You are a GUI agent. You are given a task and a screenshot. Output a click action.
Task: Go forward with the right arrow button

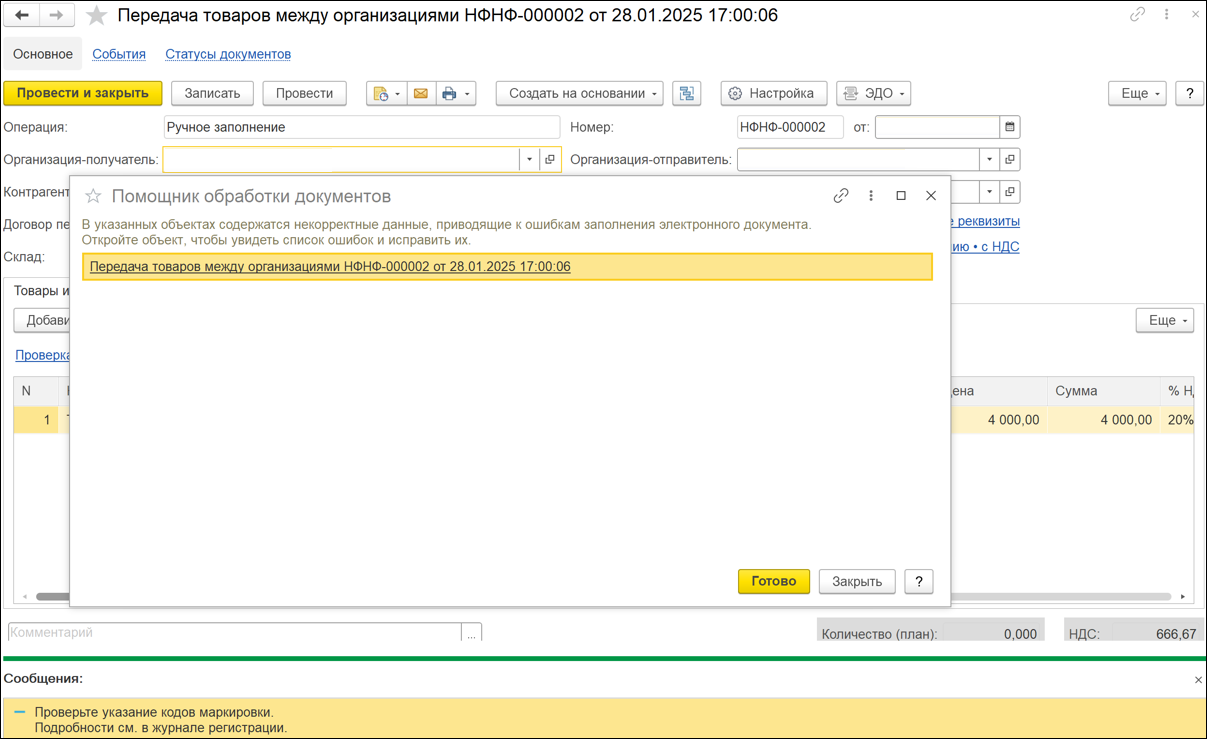[56, 15]
